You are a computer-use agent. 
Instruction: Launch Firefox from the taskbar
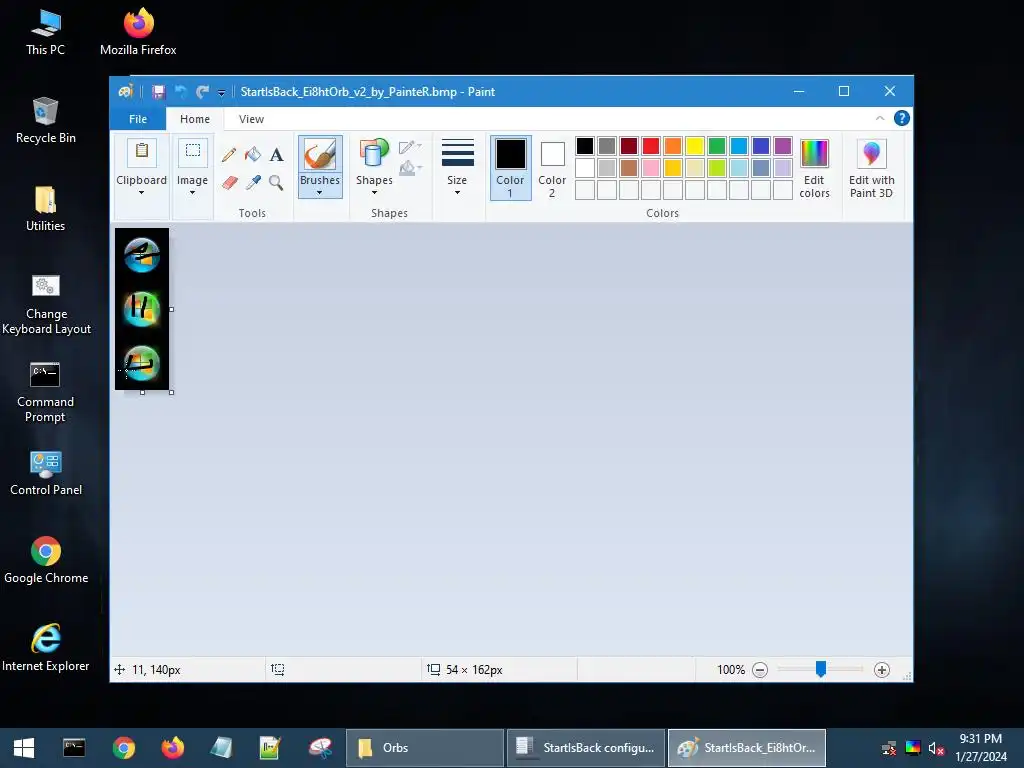[172, 748]
